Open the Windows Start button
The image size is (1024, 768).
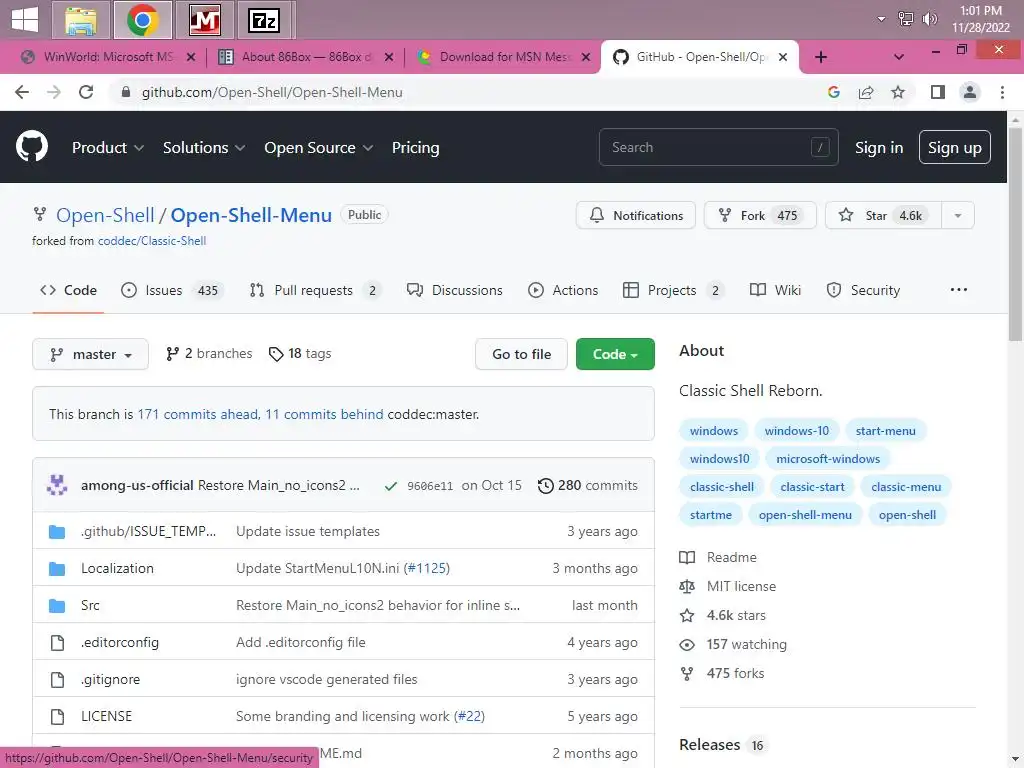click(25, 19)
